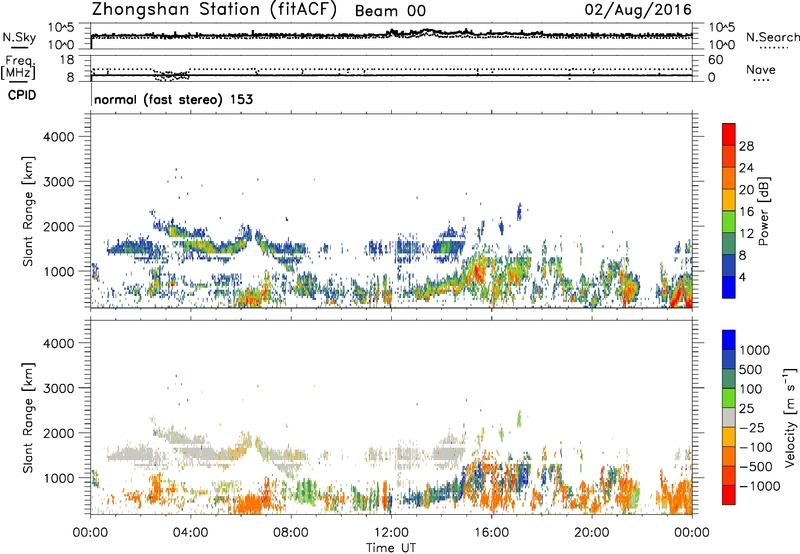Click the '04:00' time tick label
The width and height of the screenshot is (800, 554).
point(190,533)
